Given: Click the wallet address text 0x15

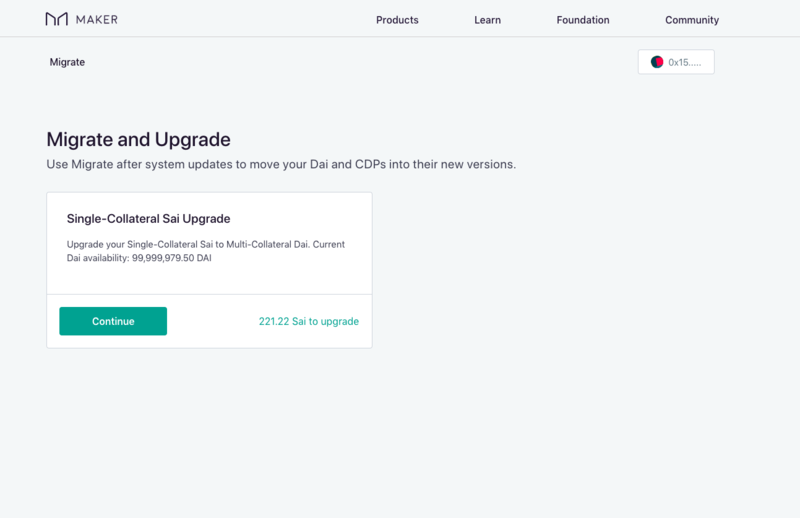Looking at the screenshot, I should 685,62.
